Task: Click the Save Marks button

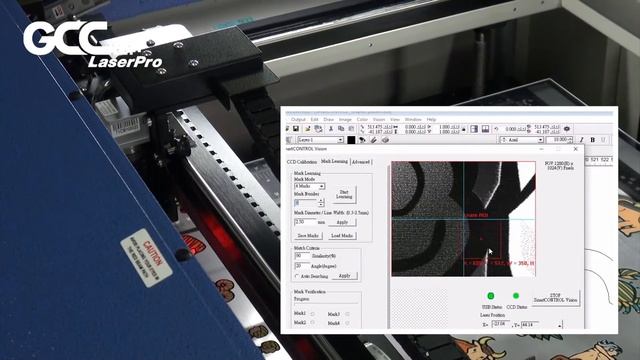Action: pyautogui.click(x=308, y=236)
